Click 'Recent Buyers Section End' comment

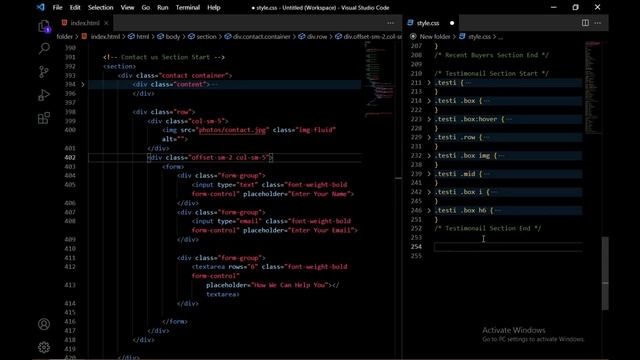[x=491, y=55]
